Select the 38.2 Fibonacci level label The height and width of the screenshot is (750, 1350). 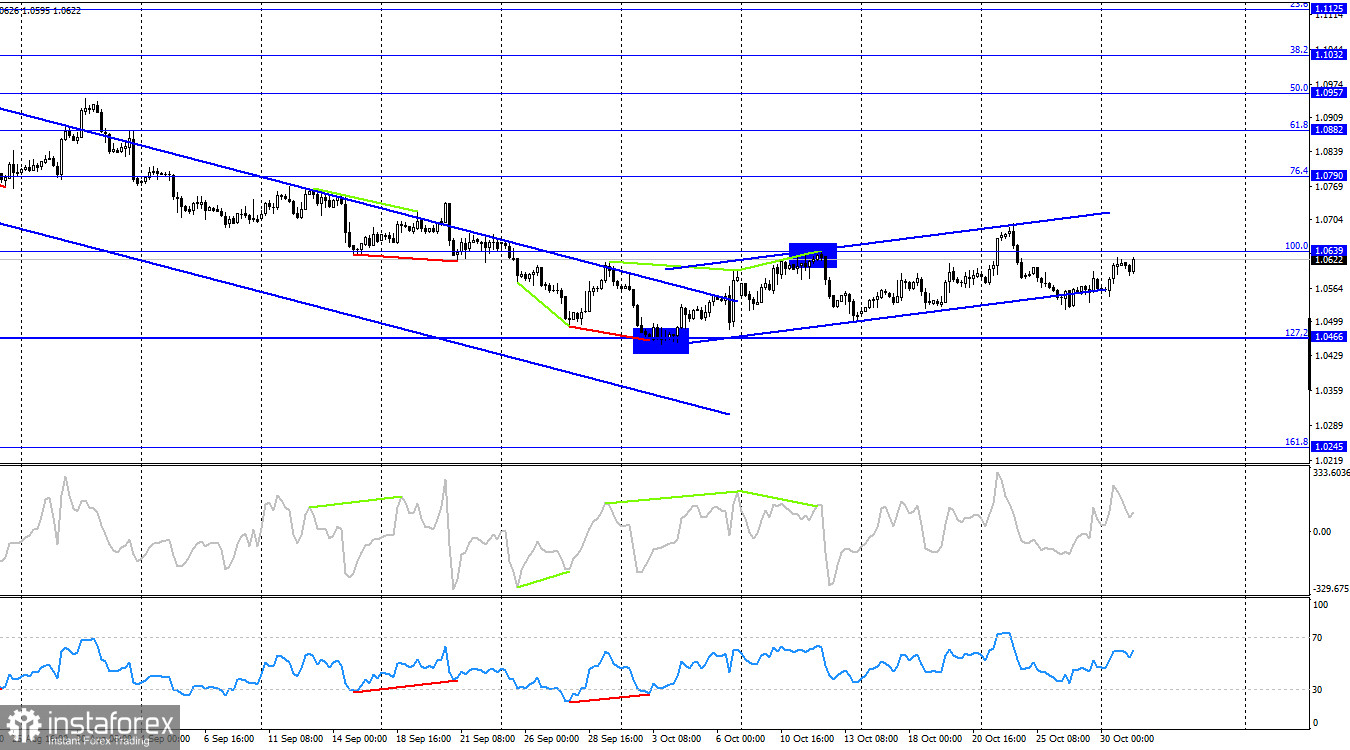(x=1298, y=50)
